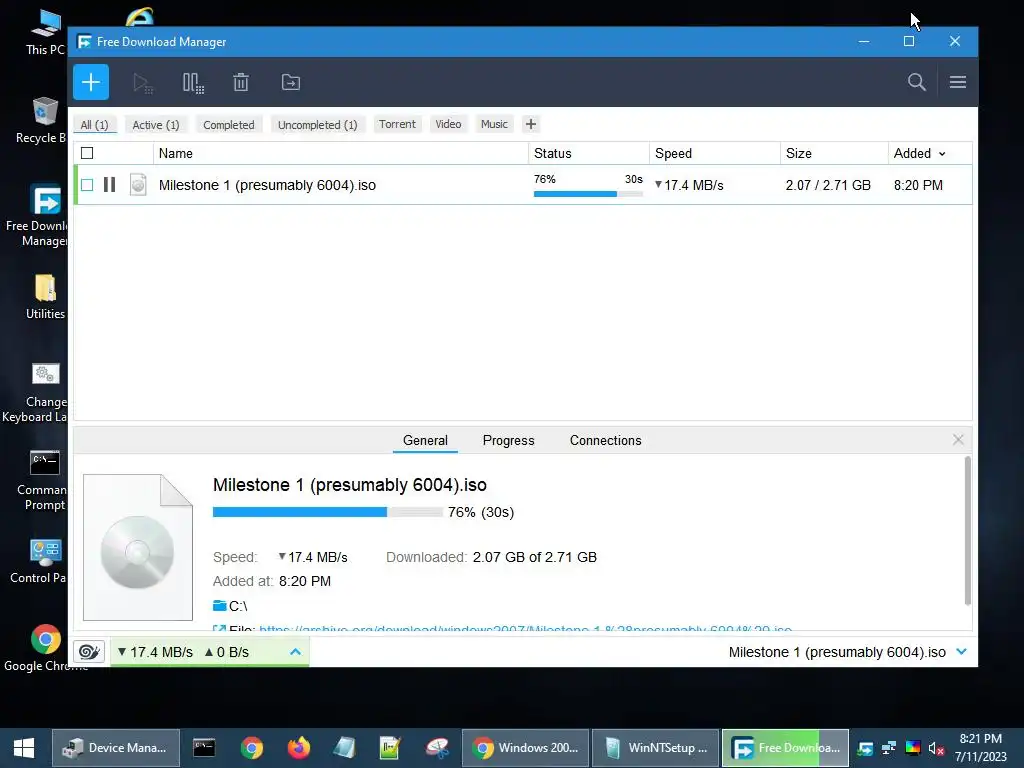Select the Milestone 1 (presumably 6004).iso row name
This screenshot has height=768, width=1024.
pyautogui.click(x=267, y=185)
